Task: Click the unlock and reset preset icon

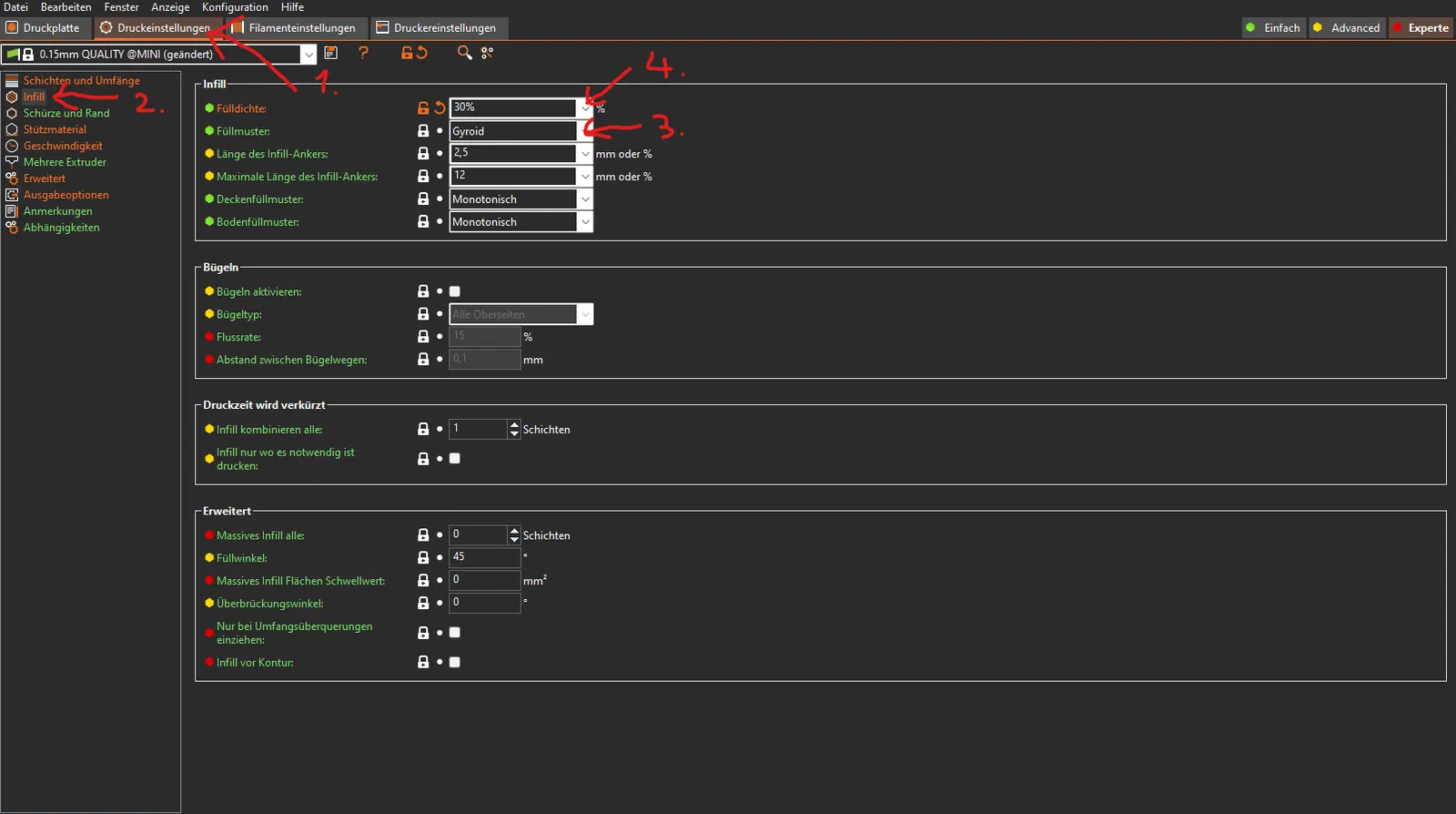Action: point(414,53)
